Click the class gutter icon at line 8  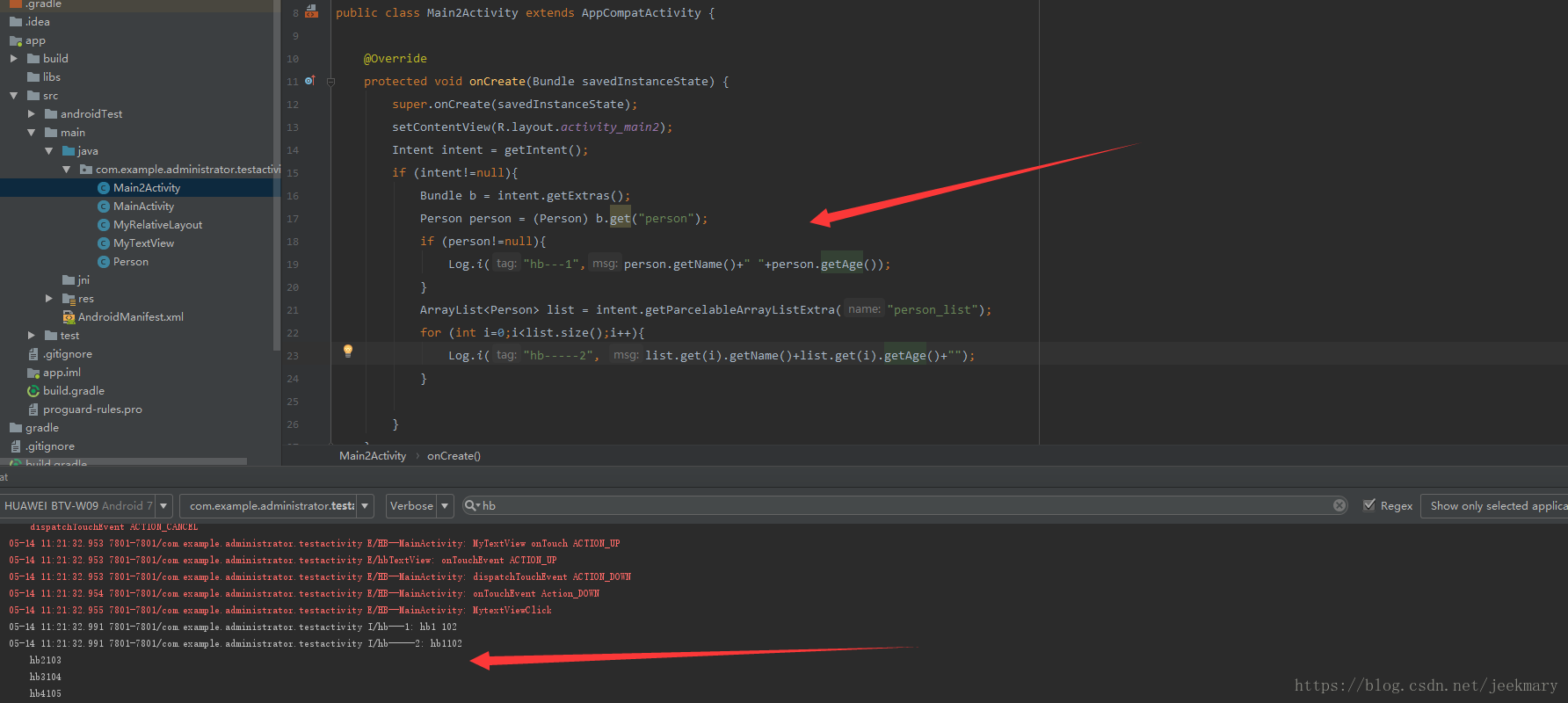[311, 12]
